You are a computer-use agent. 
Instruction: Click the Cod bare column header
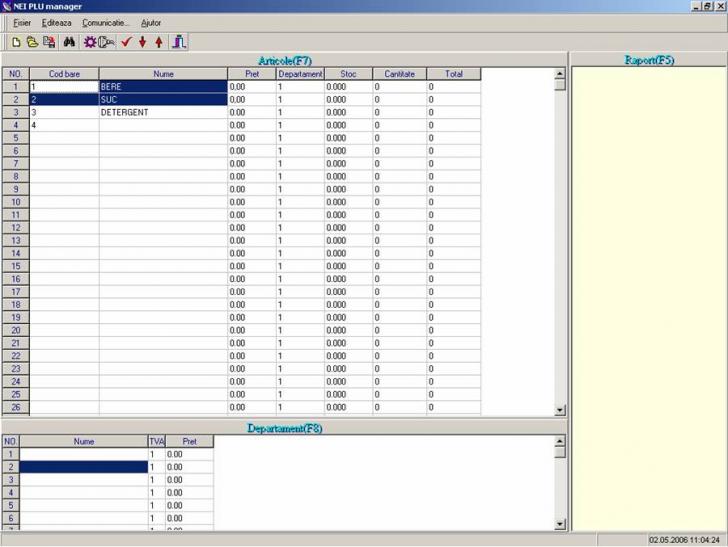point(63,74)
